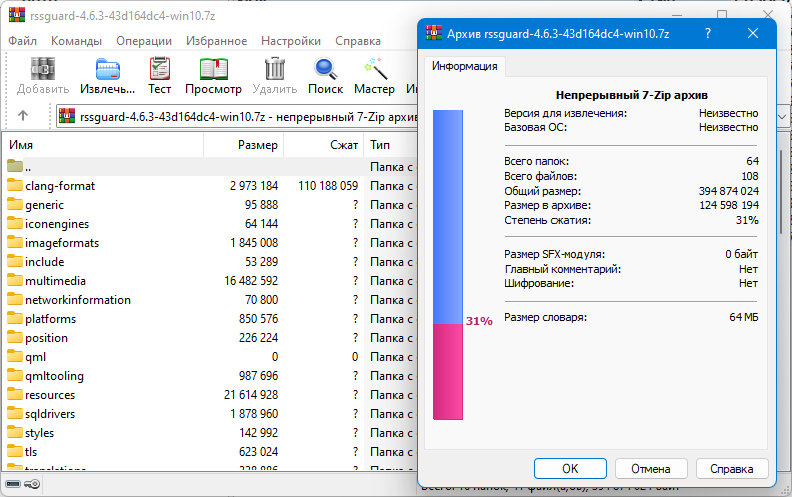This screenshot has height=497, width=792.
Task: Click the packed size 110 188 059
Action: click(x=328, y=186)
